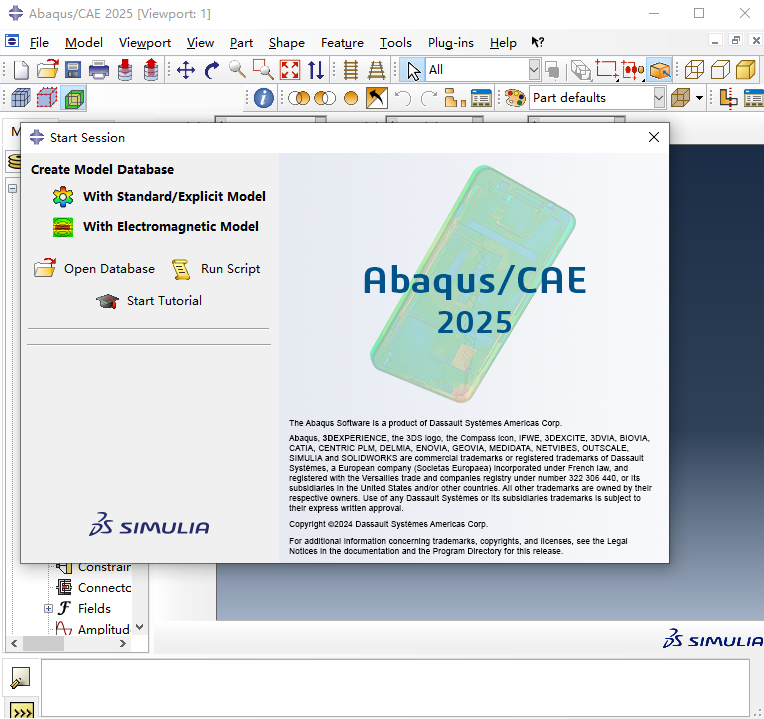Screen dimensions: 764x719
Task: Click the horizontal scrollbar thumb under model tree
Action: (x=43, y=643)
